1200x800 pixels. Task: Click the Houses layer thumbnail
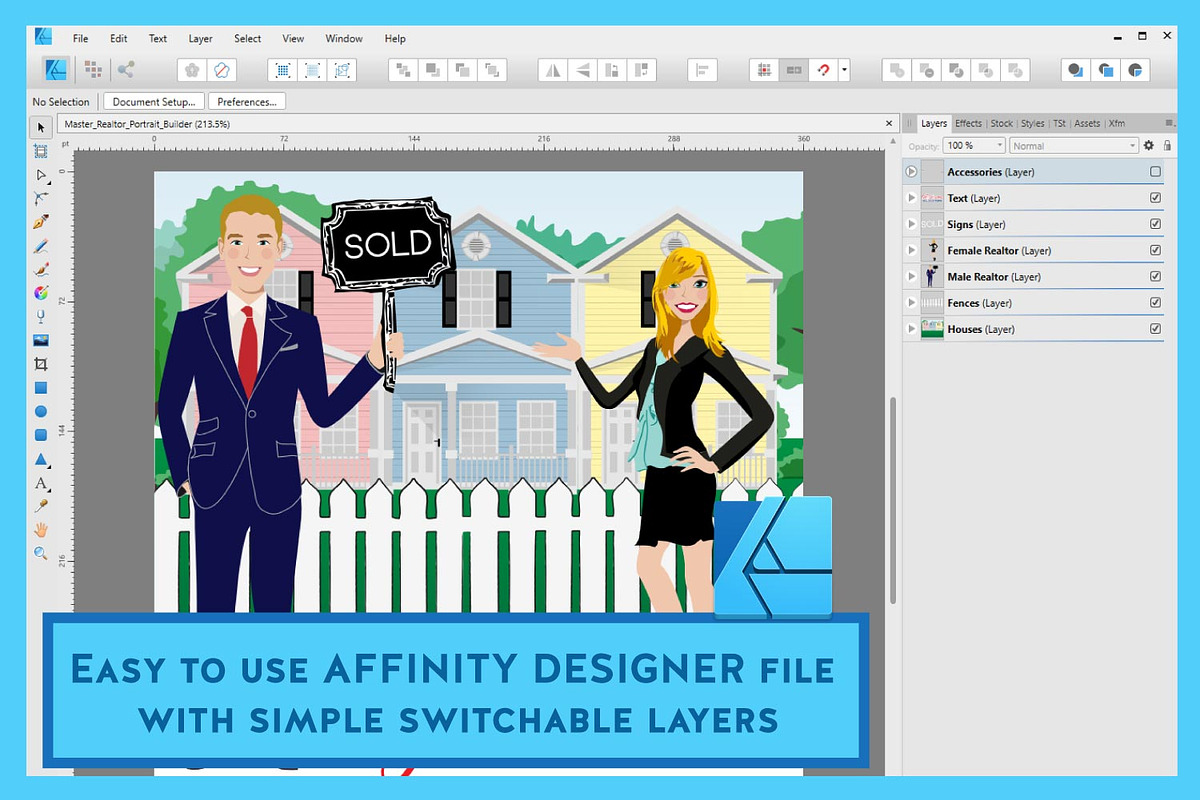coord(932,329)
